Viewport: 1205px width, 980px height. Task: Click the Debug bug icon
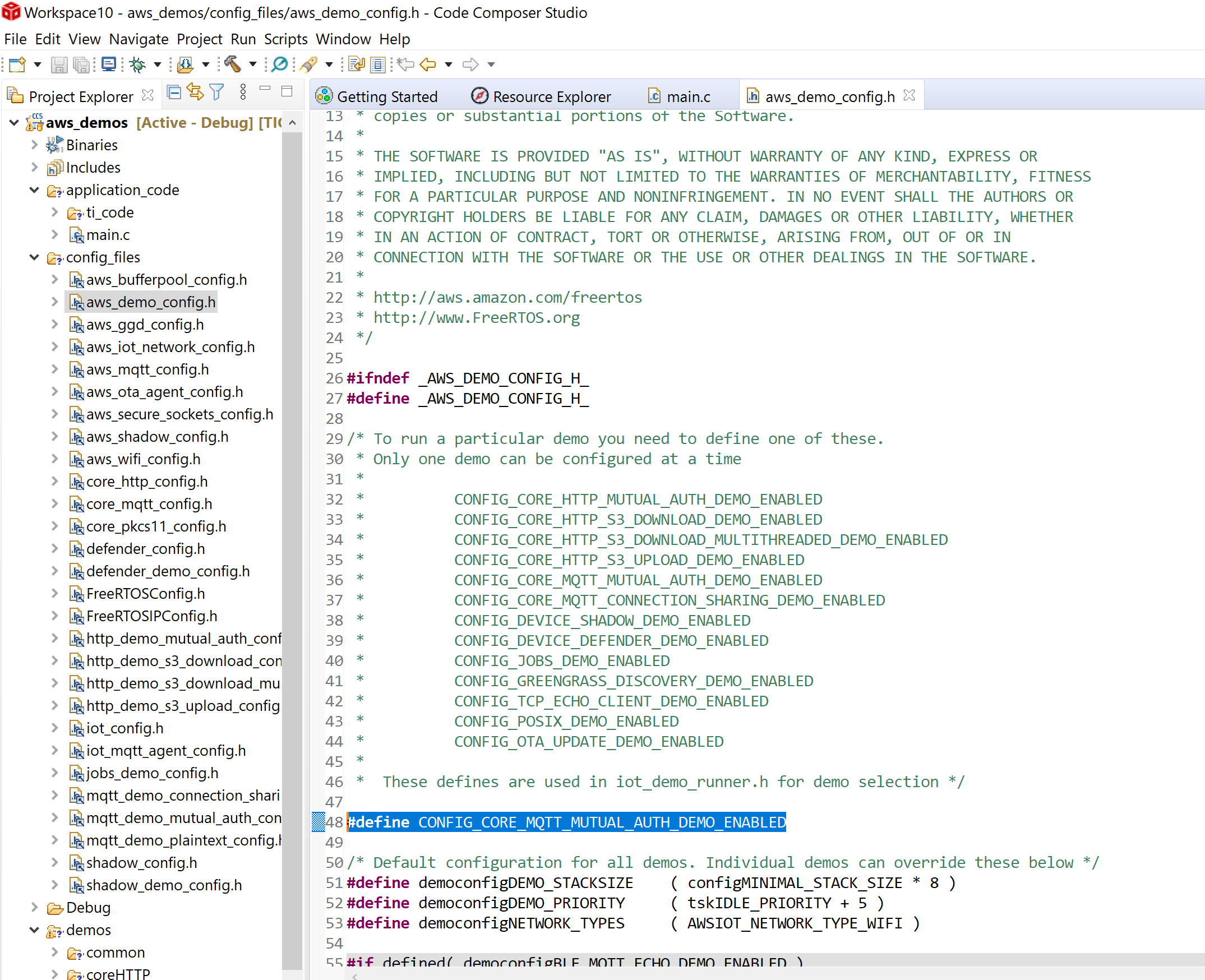137,64
